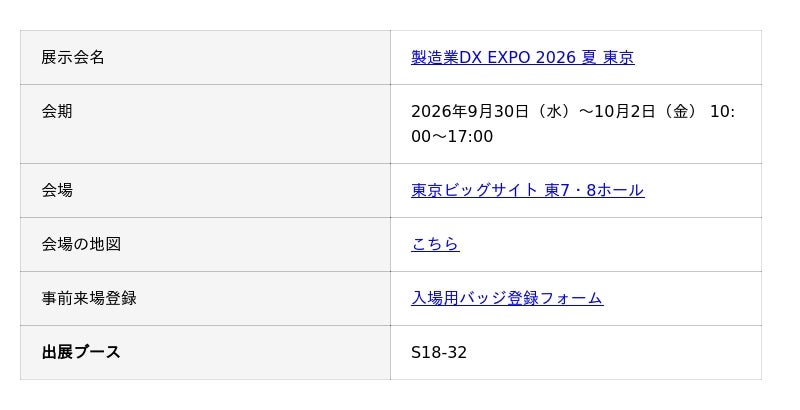
Task: Click 東京ビッグサイト in the venue link
Action: click(474, 190)
